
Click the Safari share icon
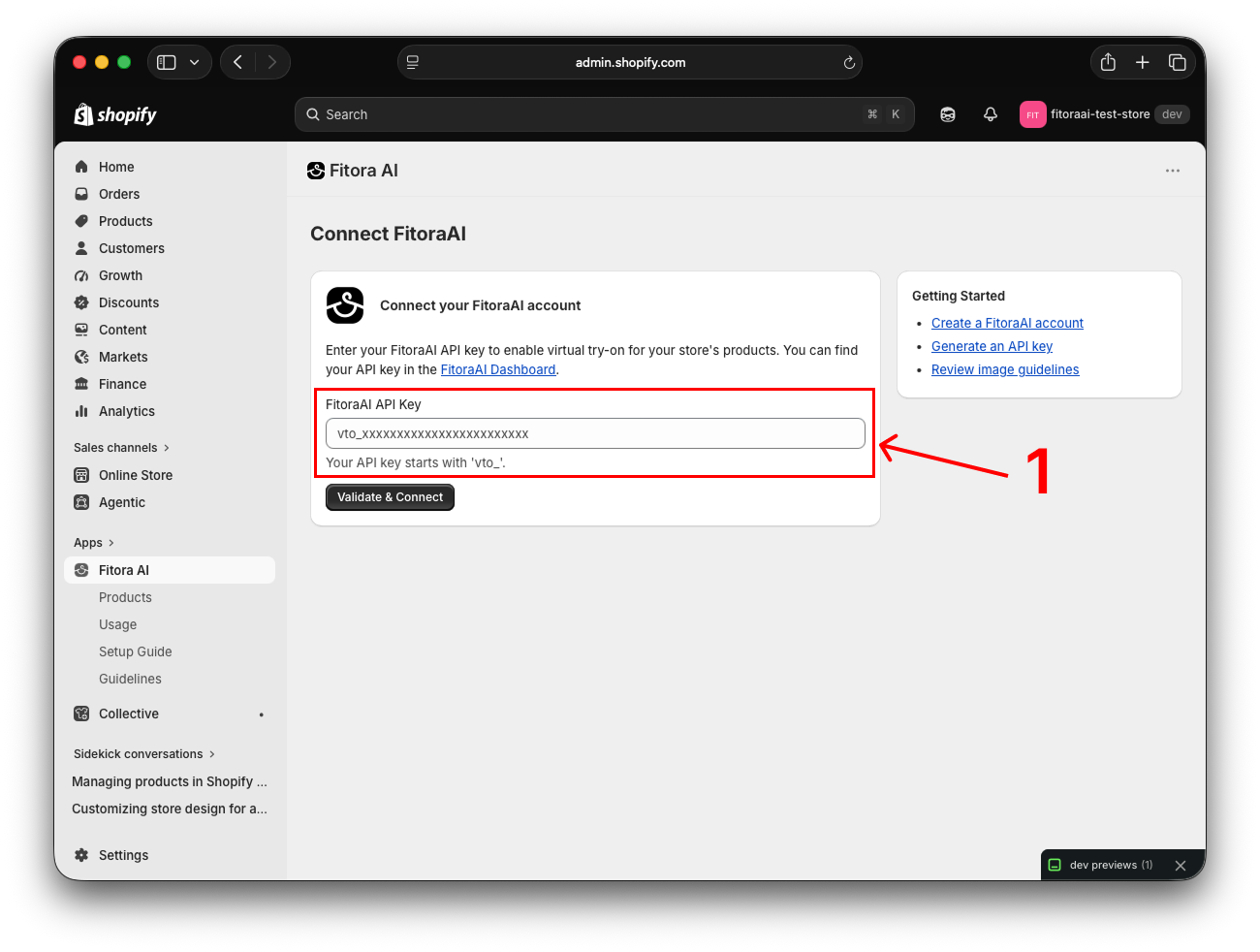pos(1108,62)
